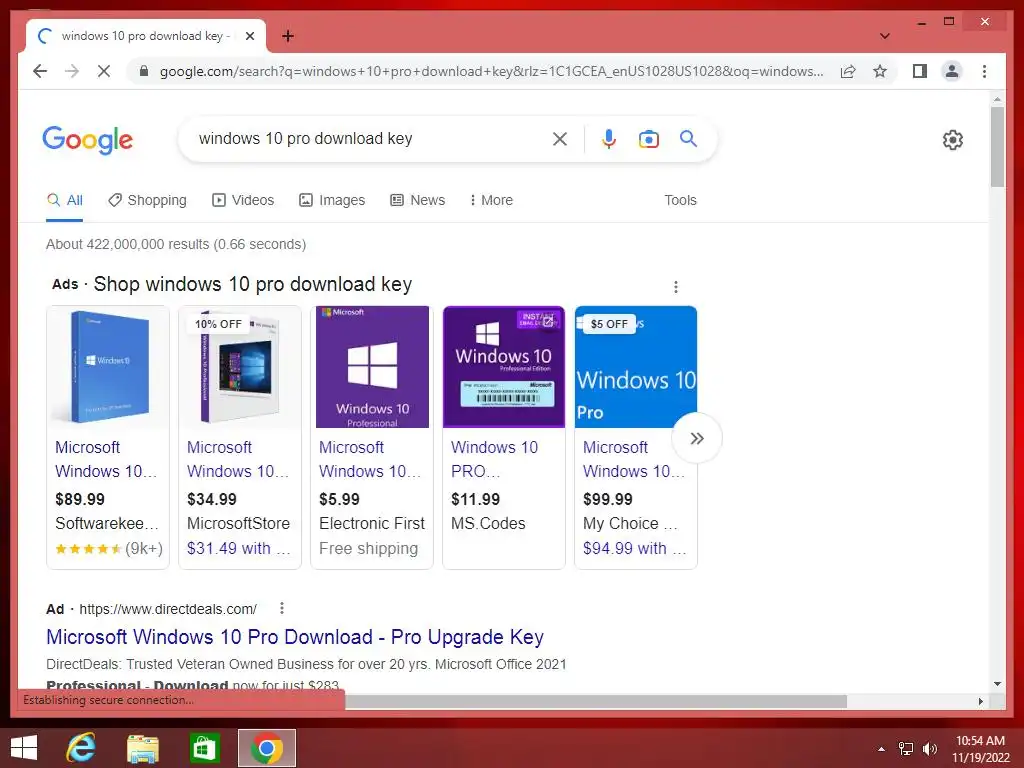The height and width of the screenshot is (768, 1024).
Task: Open Electronic First $5.99 product link
Action: click(x=370, y=459)
